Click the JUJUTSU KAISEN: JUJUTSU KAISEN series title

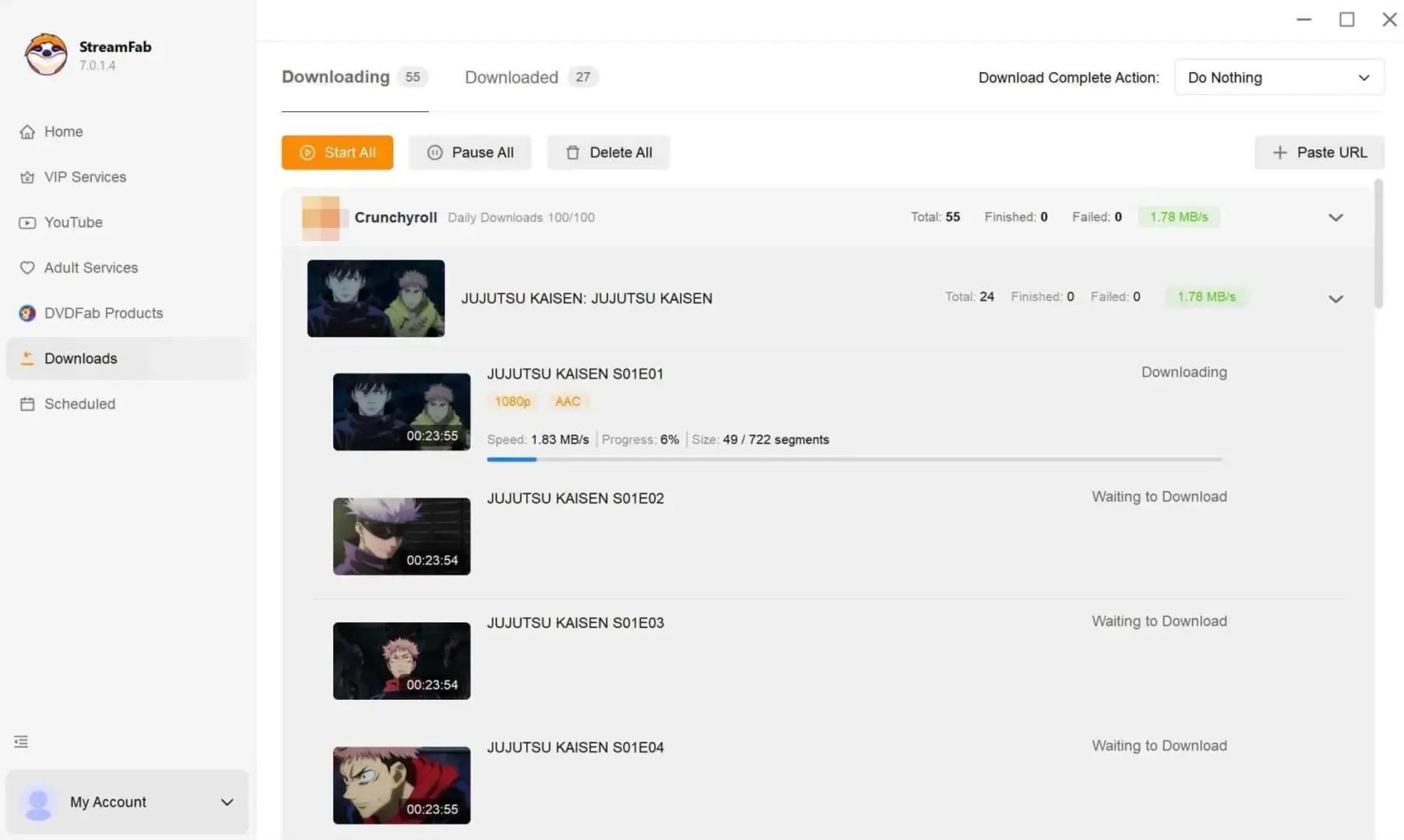pos(586,299)
